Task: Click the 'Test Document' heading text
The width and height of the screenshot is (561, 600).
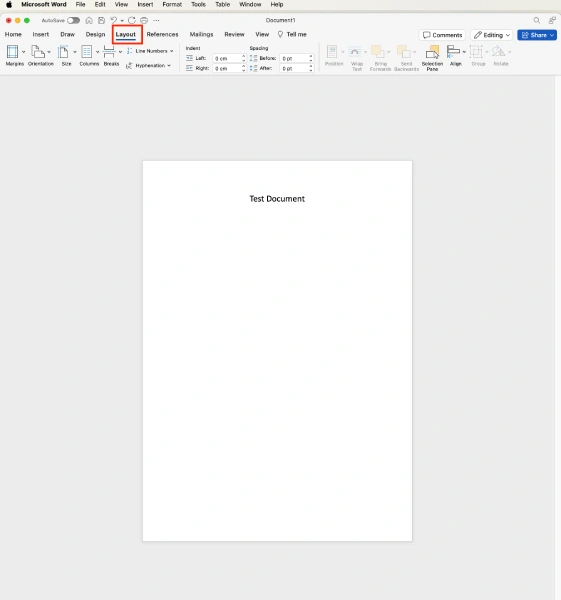Action: click(277, 199)
